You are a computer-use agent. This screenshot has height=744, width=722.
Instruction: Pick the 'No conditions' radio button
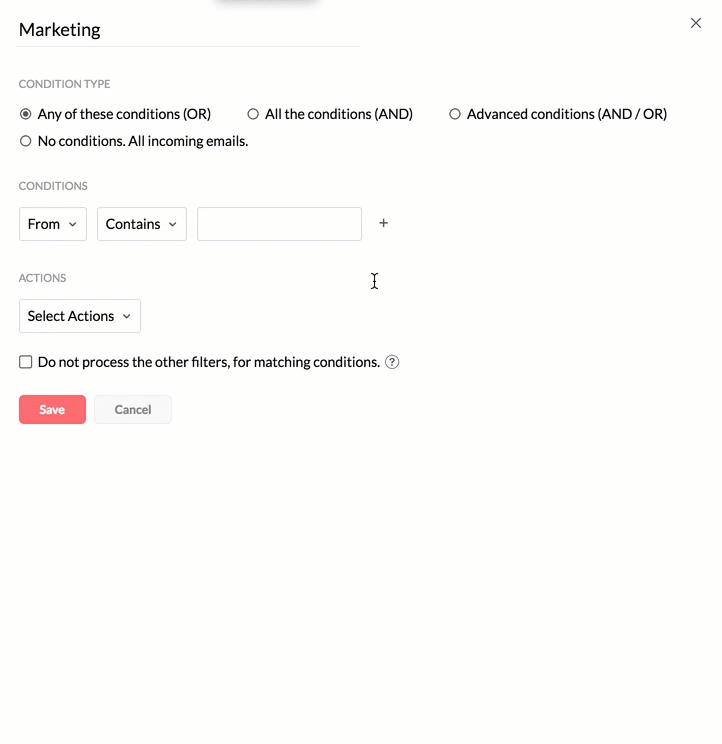[26, 141]
